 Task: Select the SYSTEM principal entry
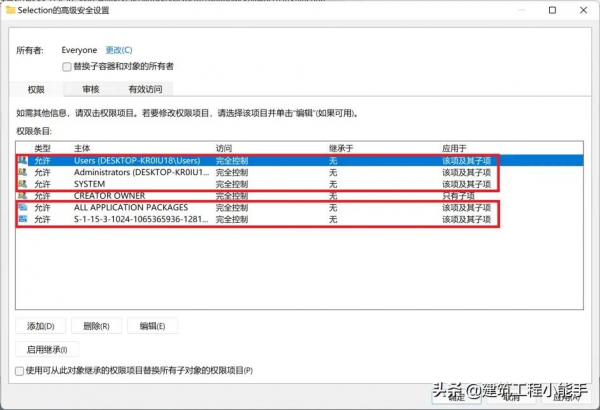(x=300, y=184)
